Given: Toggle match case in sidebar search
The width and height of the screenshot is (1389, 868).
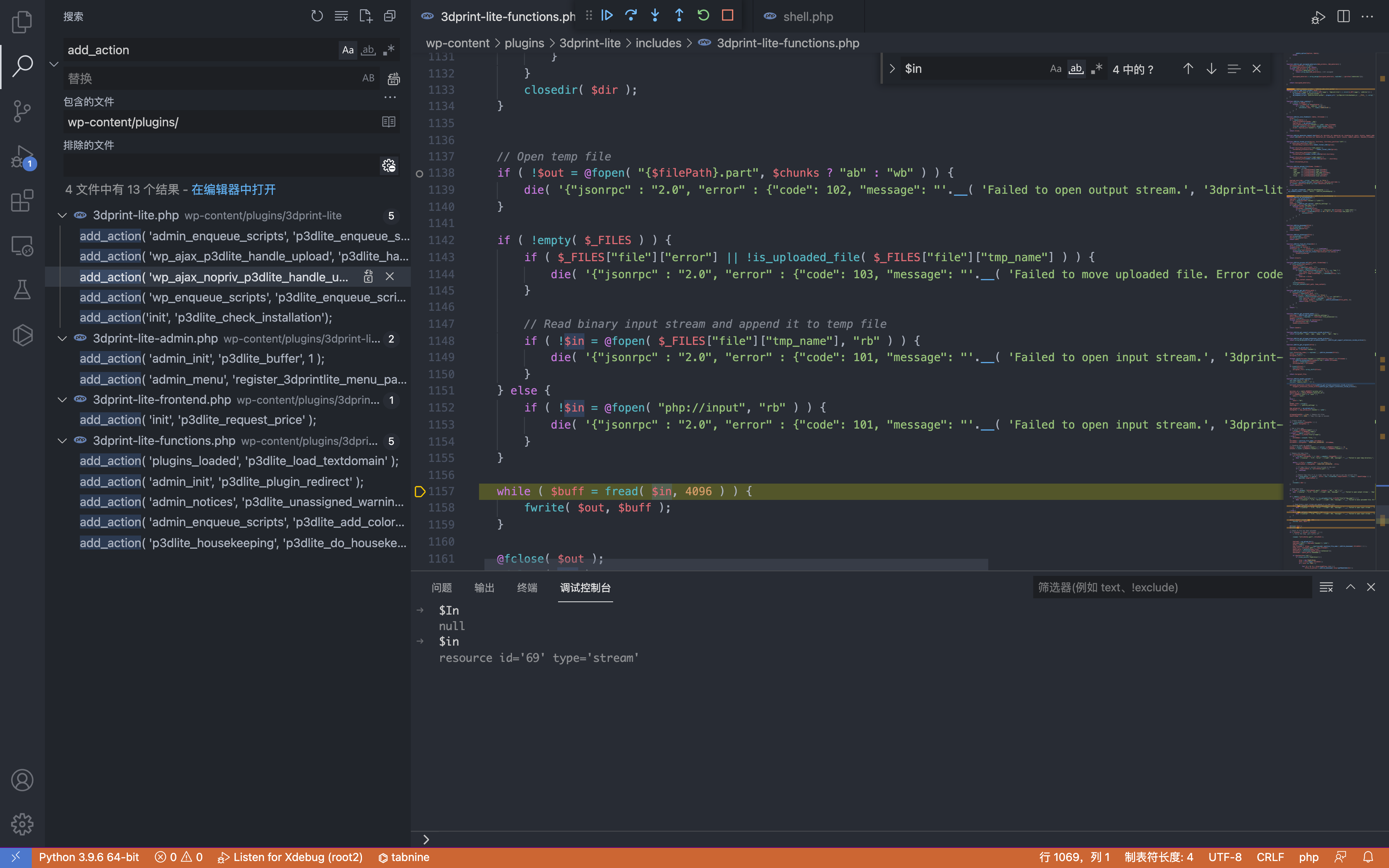Looking at the screenshot, I should coord(348,50).
